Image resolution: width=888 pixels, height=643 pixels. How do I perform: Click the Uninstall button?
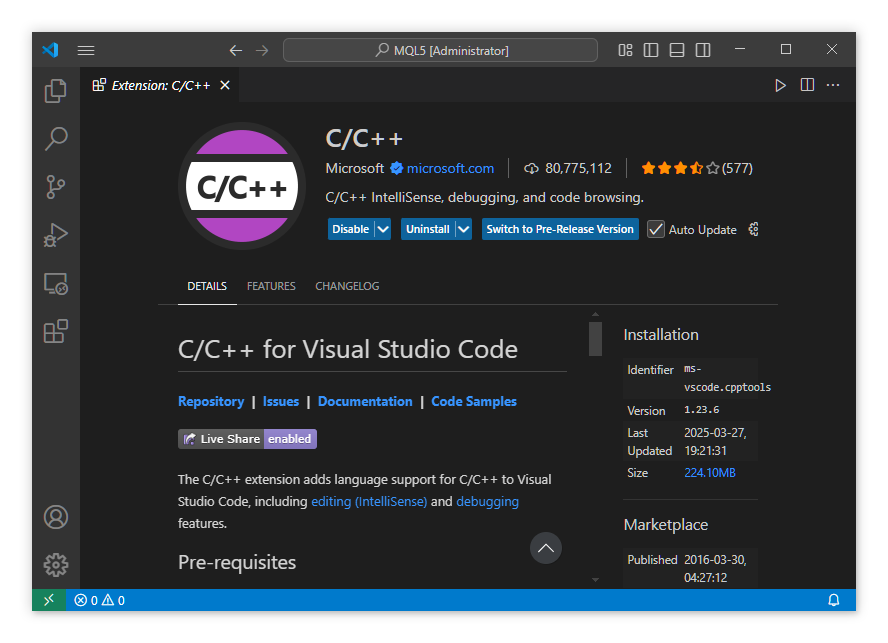pos(428,229)
